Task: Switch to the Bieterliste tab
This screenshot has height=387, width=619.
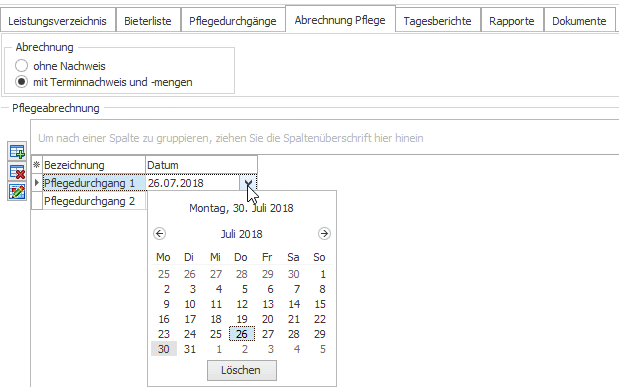Action: (148, 21)
